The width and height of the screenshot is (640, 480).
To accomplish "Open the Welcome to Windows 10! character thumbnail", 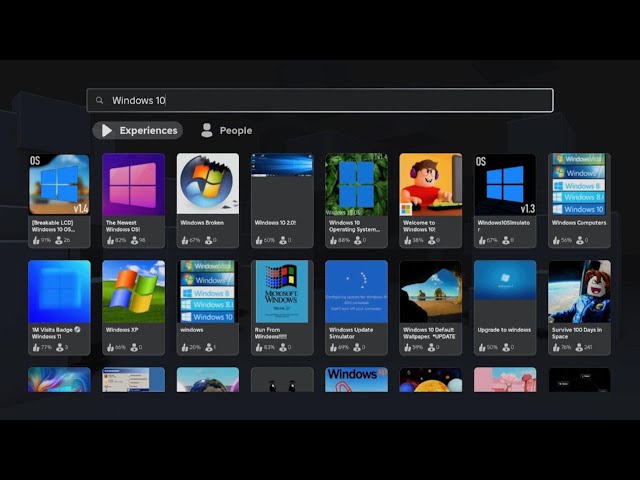I will tap(431, 184).
